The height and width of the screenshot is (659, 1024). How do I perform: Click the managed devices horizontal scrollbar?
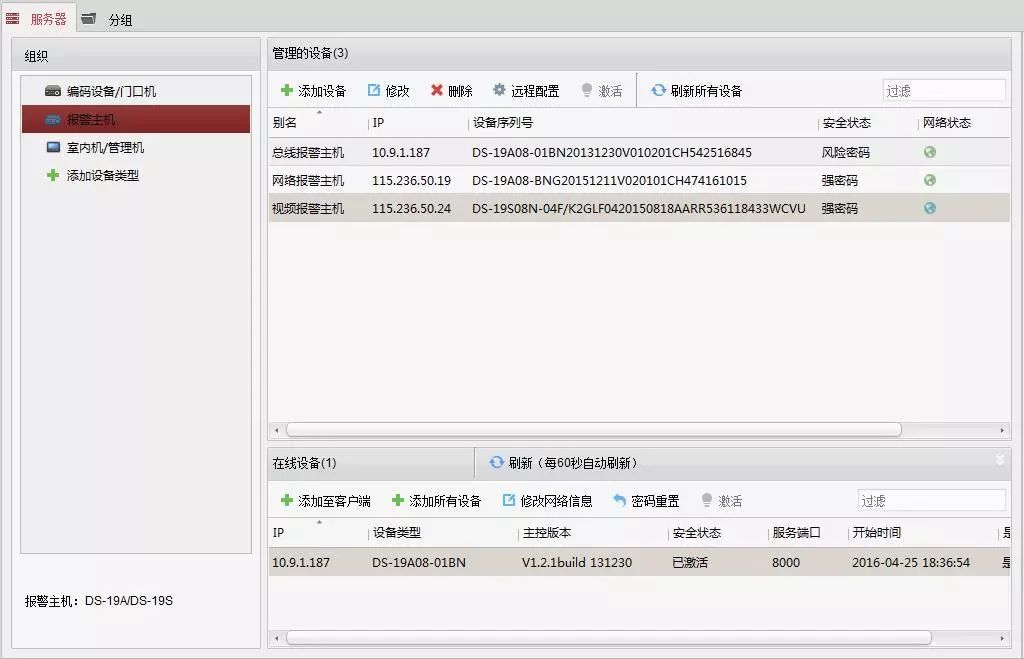tap(593, 430)
